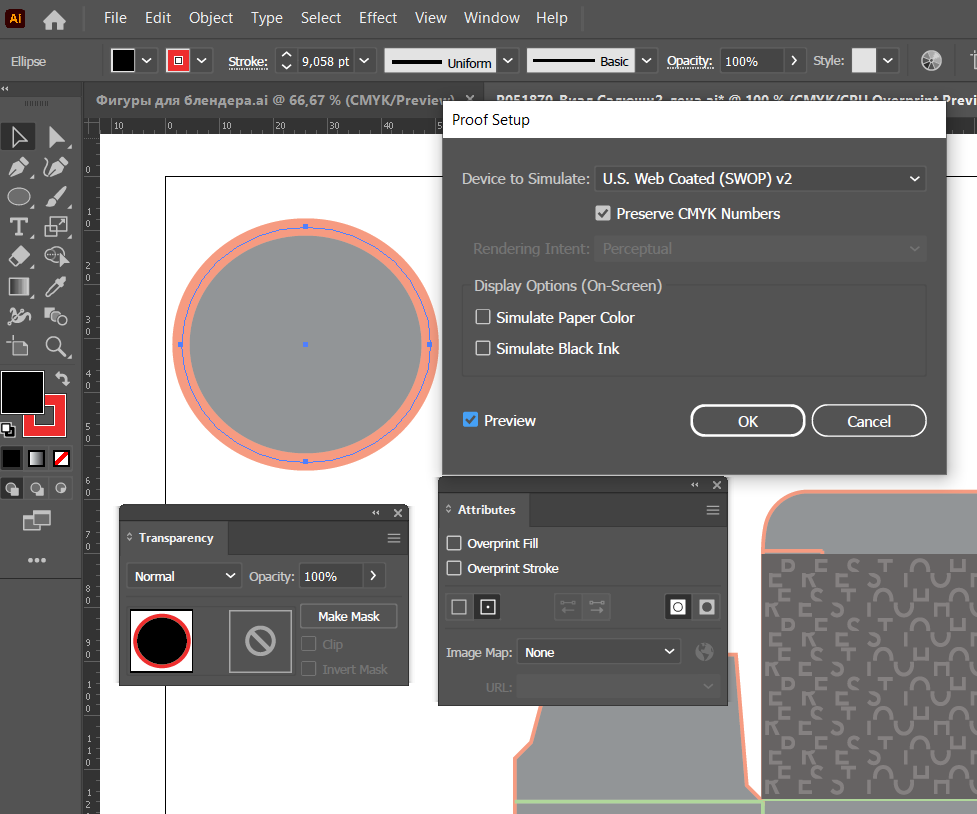Viewport: 977px width, 814px height.
Task: Open the Effect menu
Action: tap(378, 18)
